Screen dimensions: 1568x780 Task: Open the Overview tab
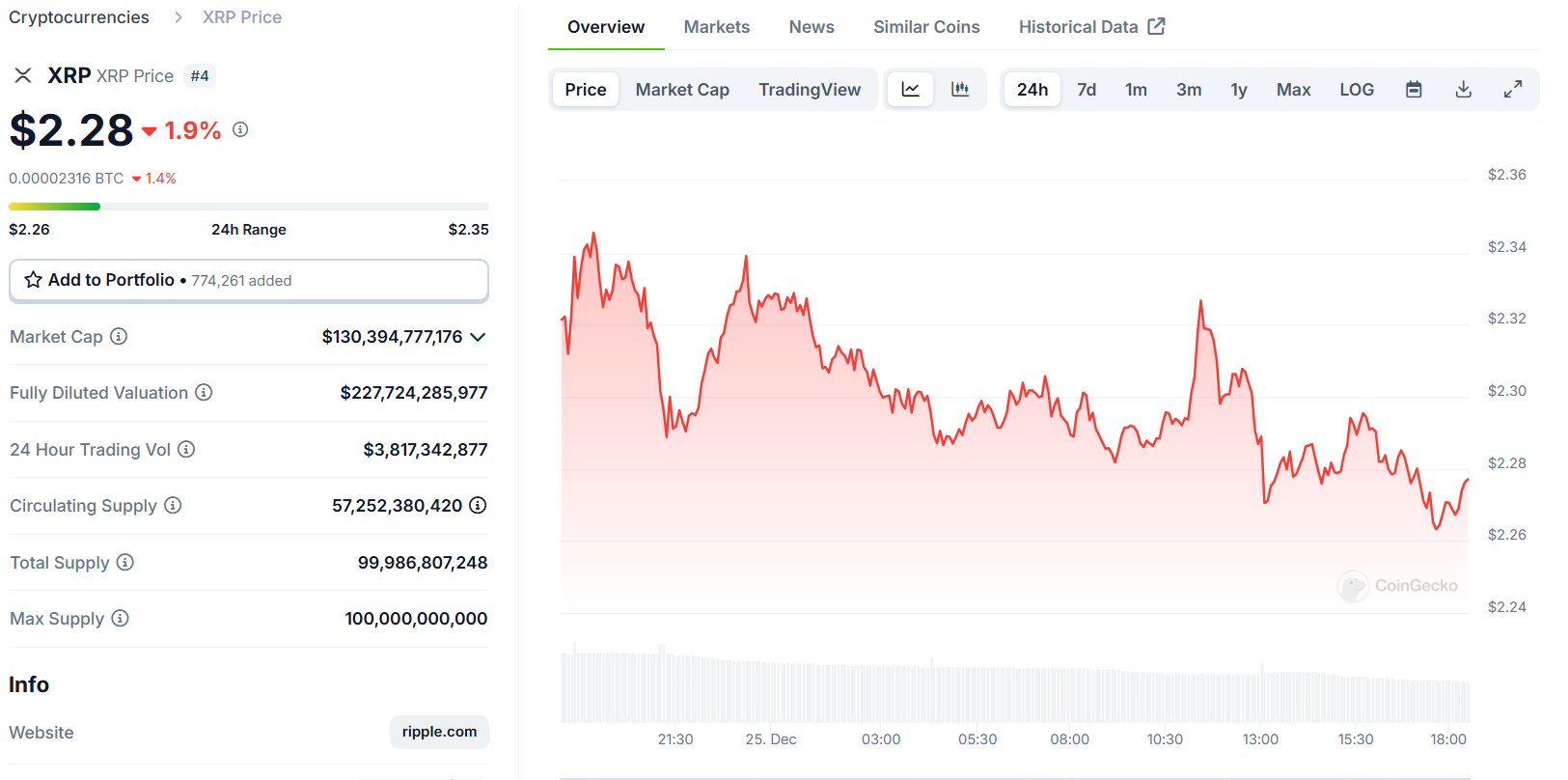[606, 27]
